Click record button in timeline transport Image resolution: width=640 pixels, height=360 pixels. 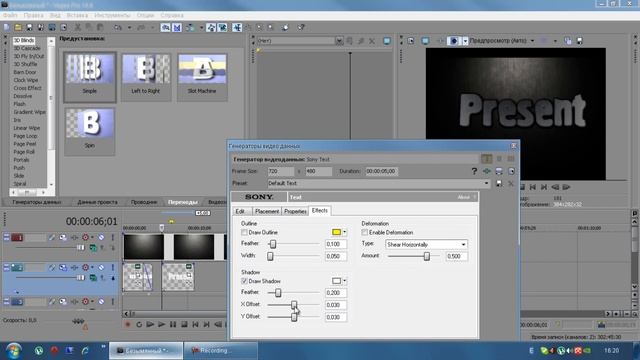[128, 324]
